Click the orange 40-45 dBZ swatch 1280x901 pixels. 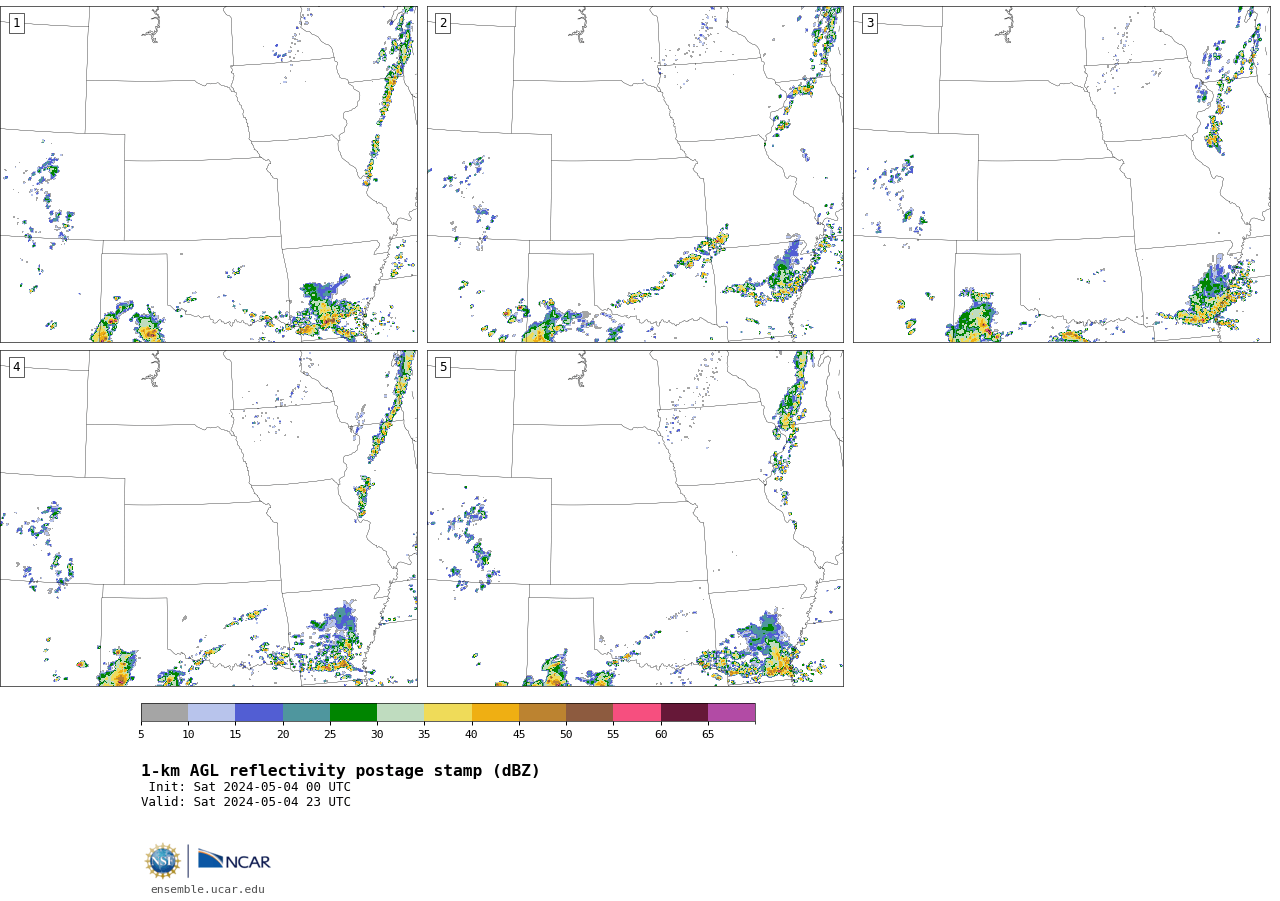tap(495, 713)
